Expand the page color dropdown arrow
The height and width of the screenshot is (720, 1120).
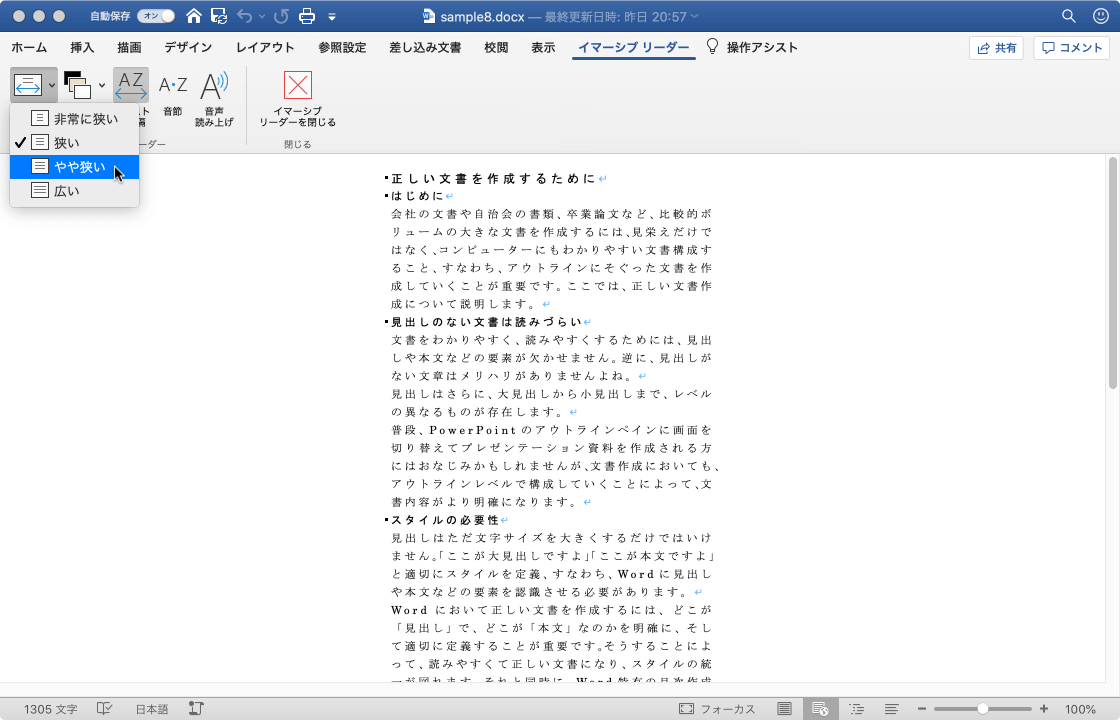(x=101, y=86)
